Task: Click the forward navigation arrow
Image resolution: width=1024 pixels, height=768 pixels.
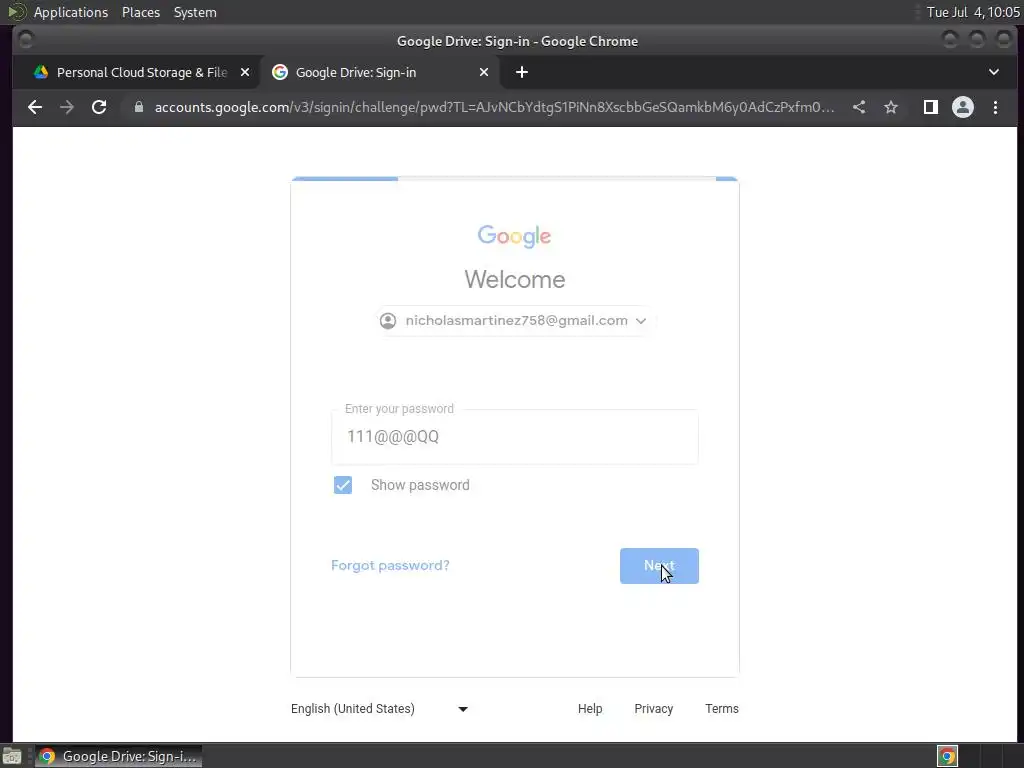Action: click(x=67, y=107)
